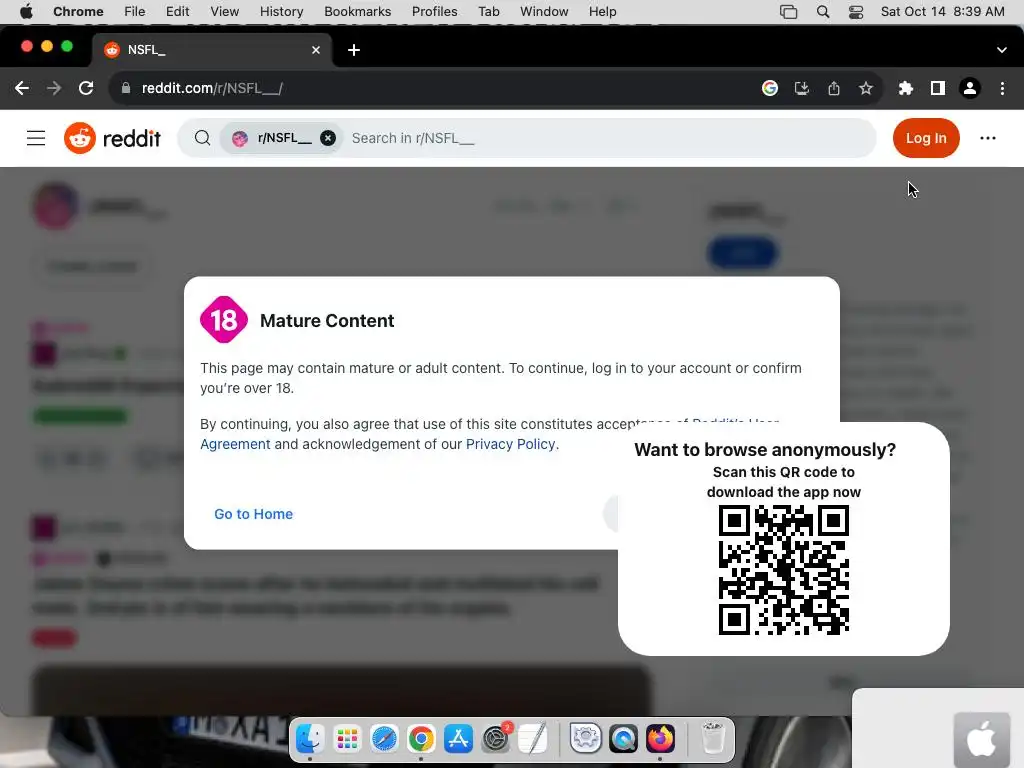Select the NSFL_ browser tab

211,50
